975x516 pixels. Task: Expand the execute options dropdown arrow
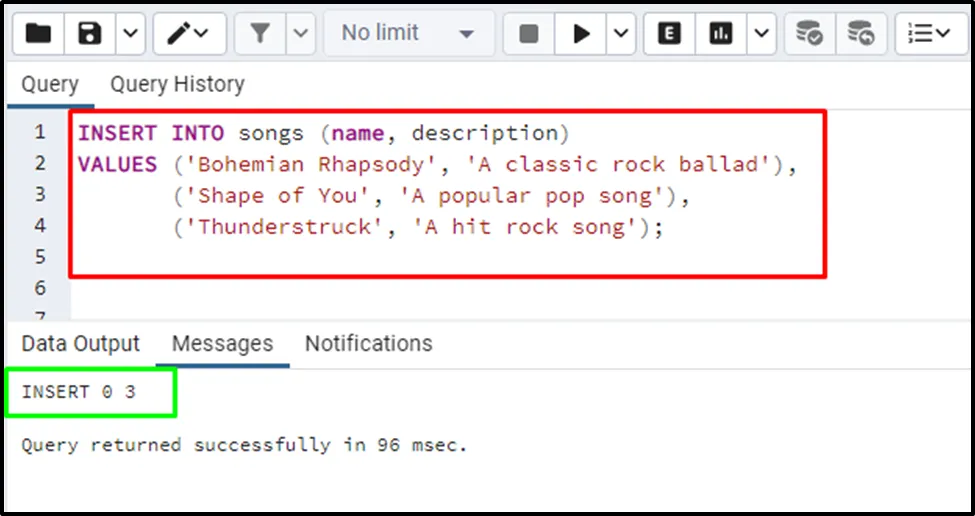click(621, 34)
